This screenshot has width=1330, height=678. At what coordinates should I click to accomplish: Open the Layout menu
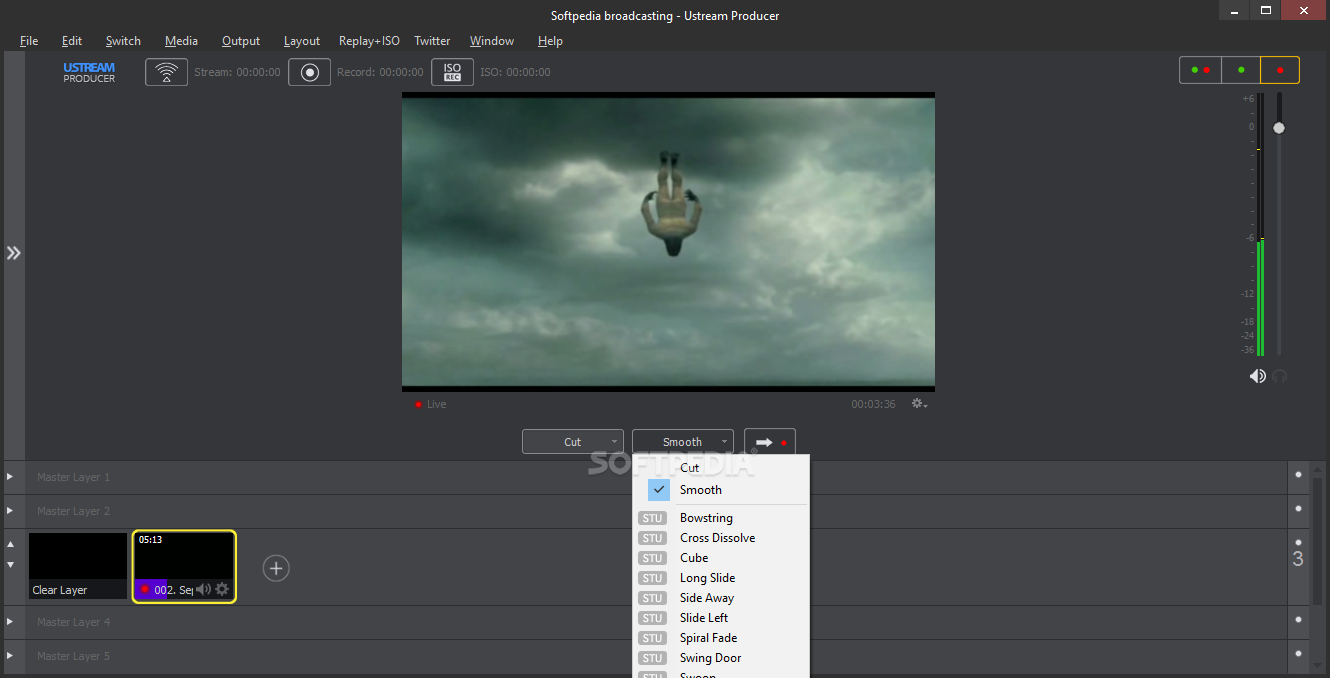[x=302, y=41]
